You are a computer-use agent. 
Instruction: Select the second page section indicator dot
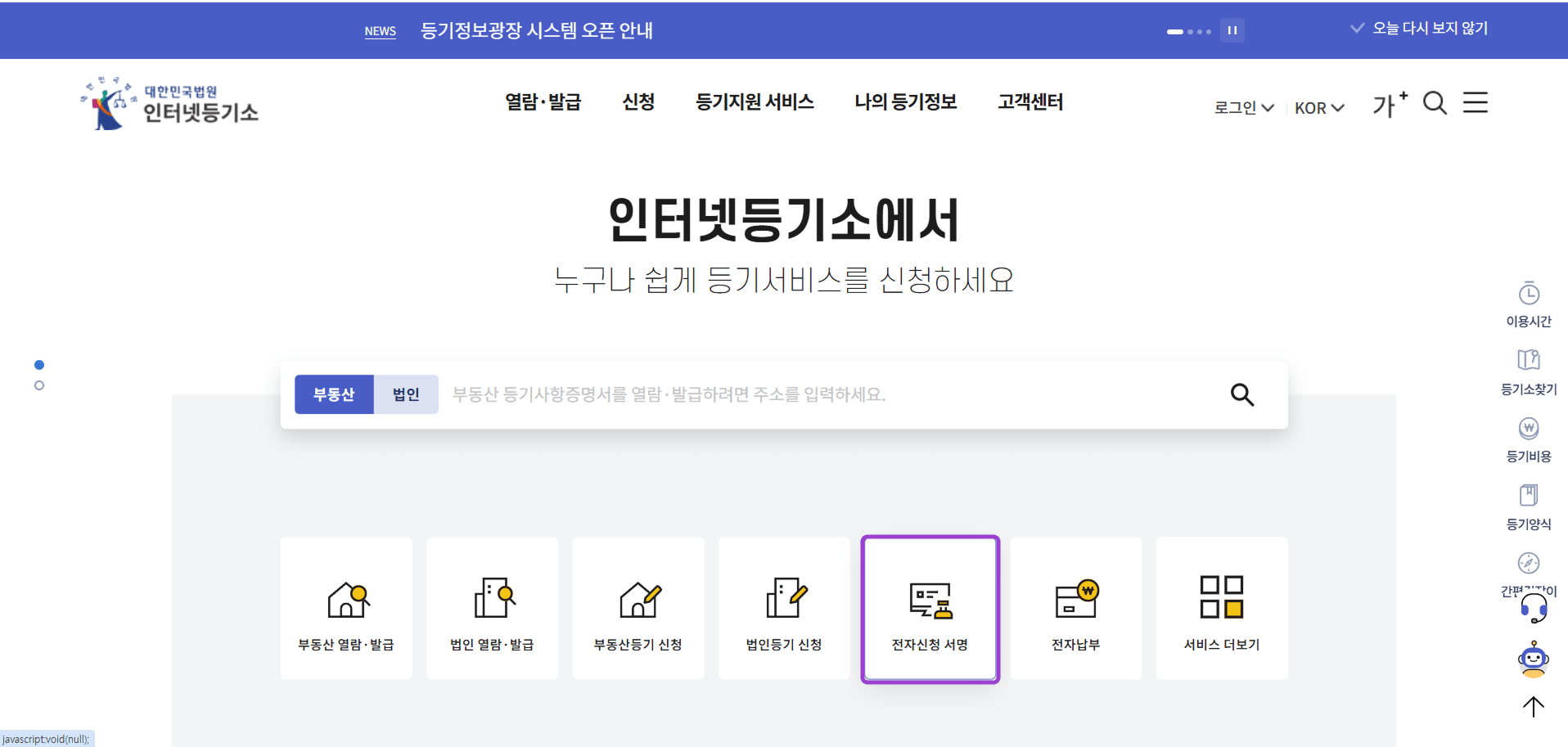click(x=39, y=385)
